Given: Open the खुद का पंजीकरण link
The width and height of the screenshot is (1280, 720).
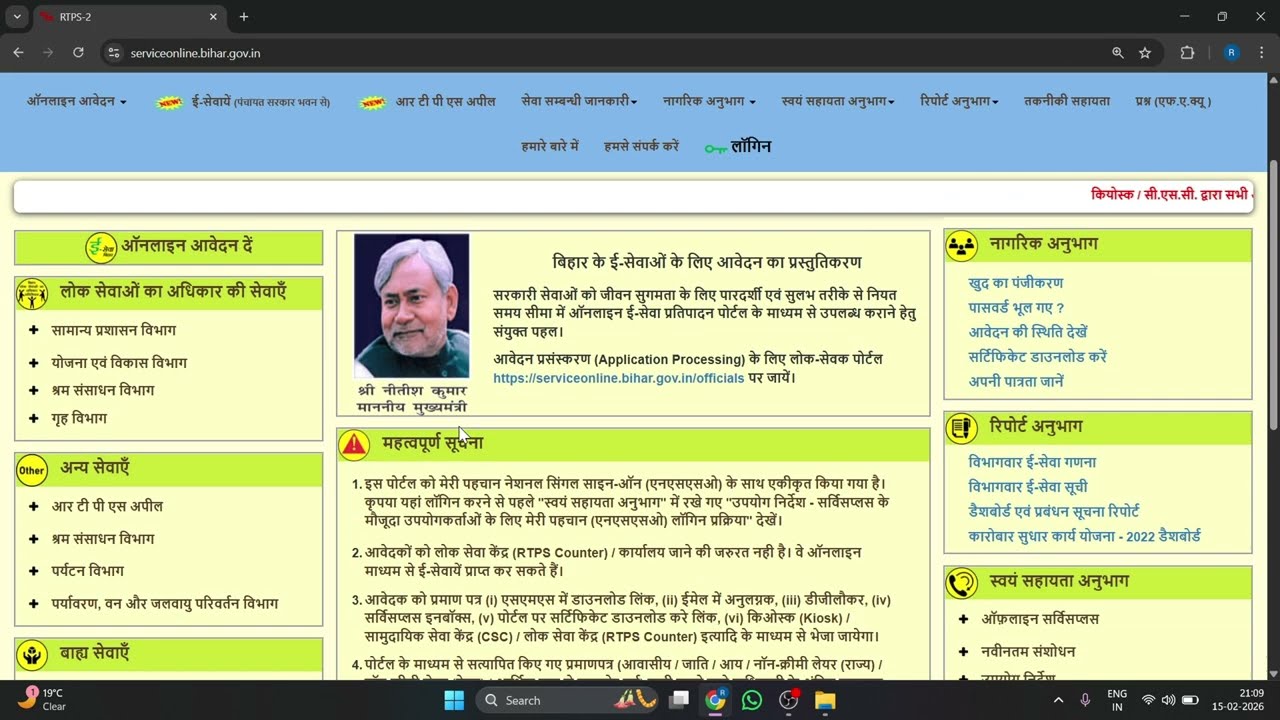Looking at the screenshot, I should pyautogui.click(x=1016, y=283).
